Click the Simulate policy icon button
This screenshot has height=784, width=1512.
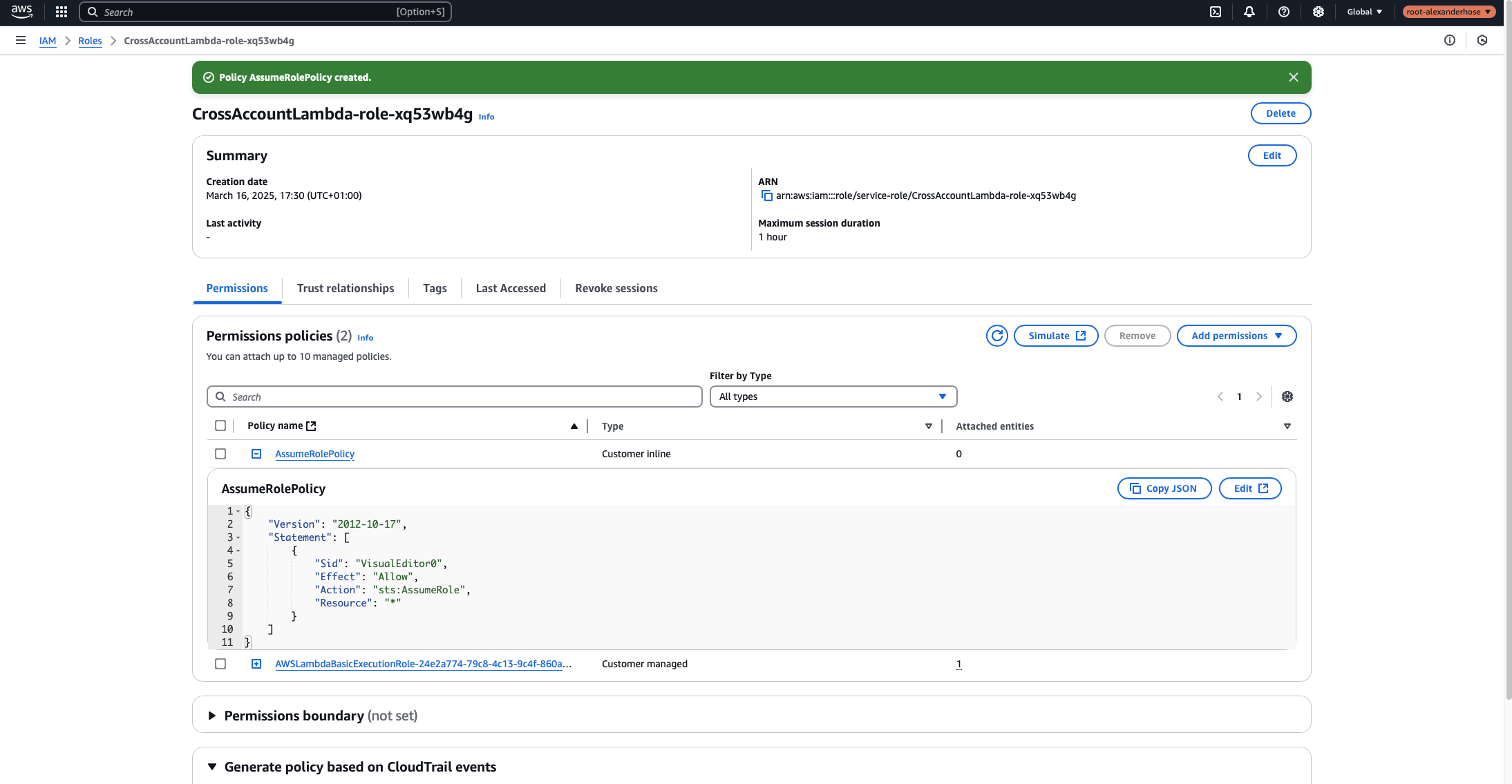point(1055,335)
